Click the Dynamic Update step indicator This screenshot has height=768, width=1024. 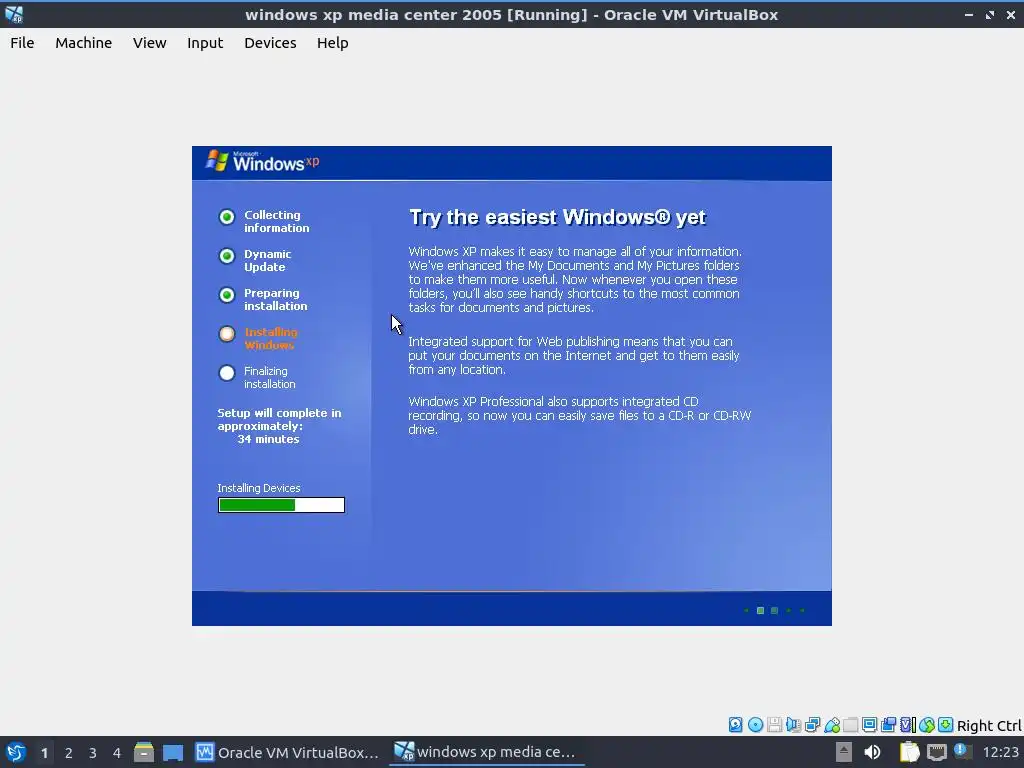point(227,256)
